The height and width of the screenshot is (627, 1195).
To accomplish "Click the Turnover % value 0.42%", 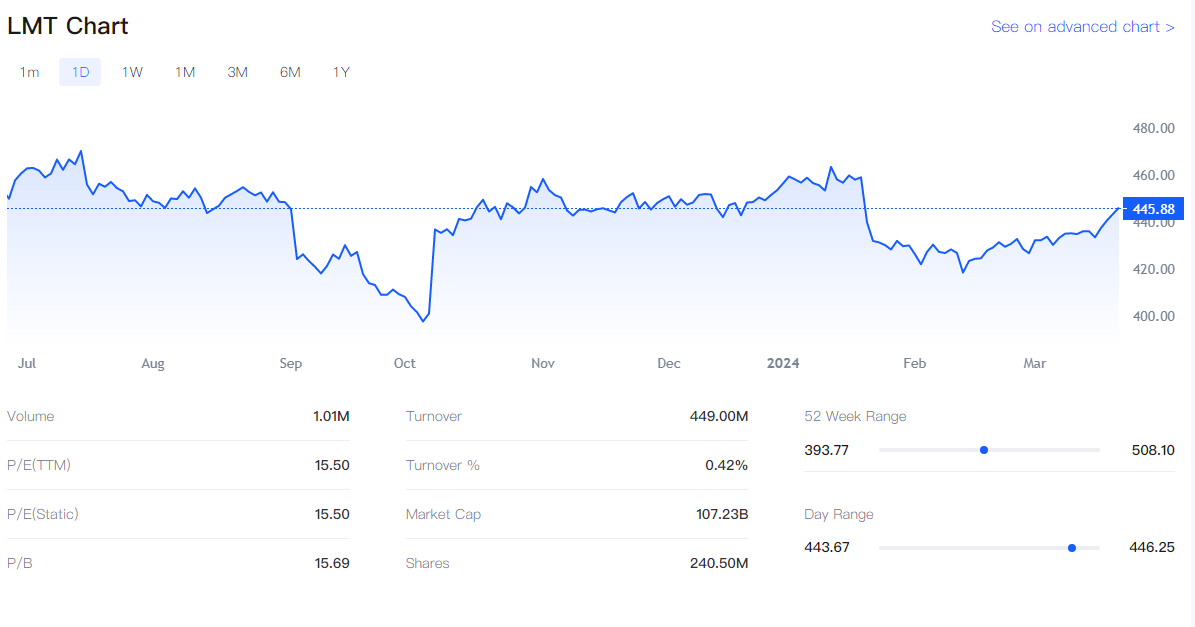I will [726, 466].
